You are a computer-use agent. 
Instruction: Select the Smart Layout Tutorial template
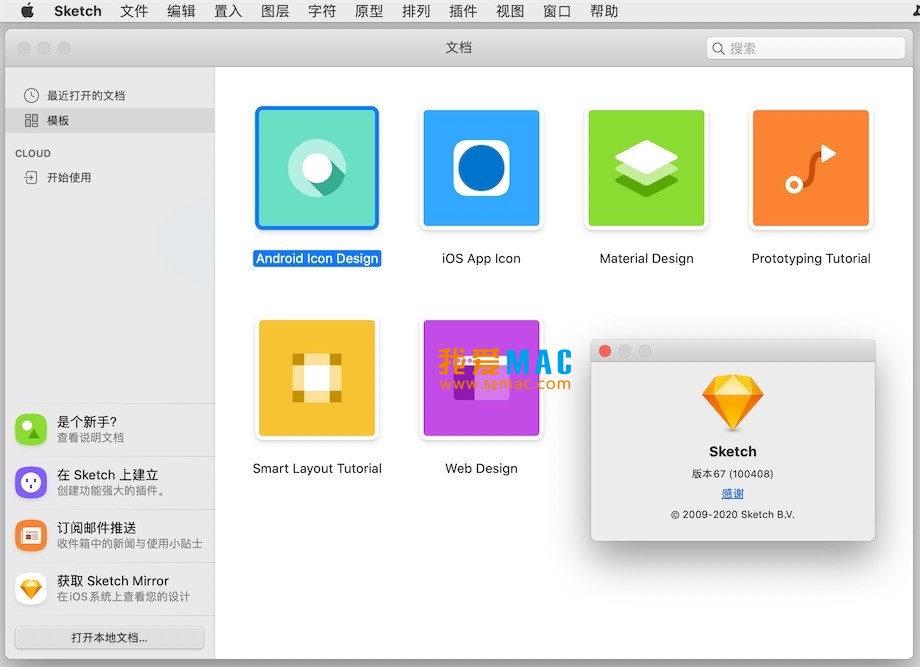316,378
